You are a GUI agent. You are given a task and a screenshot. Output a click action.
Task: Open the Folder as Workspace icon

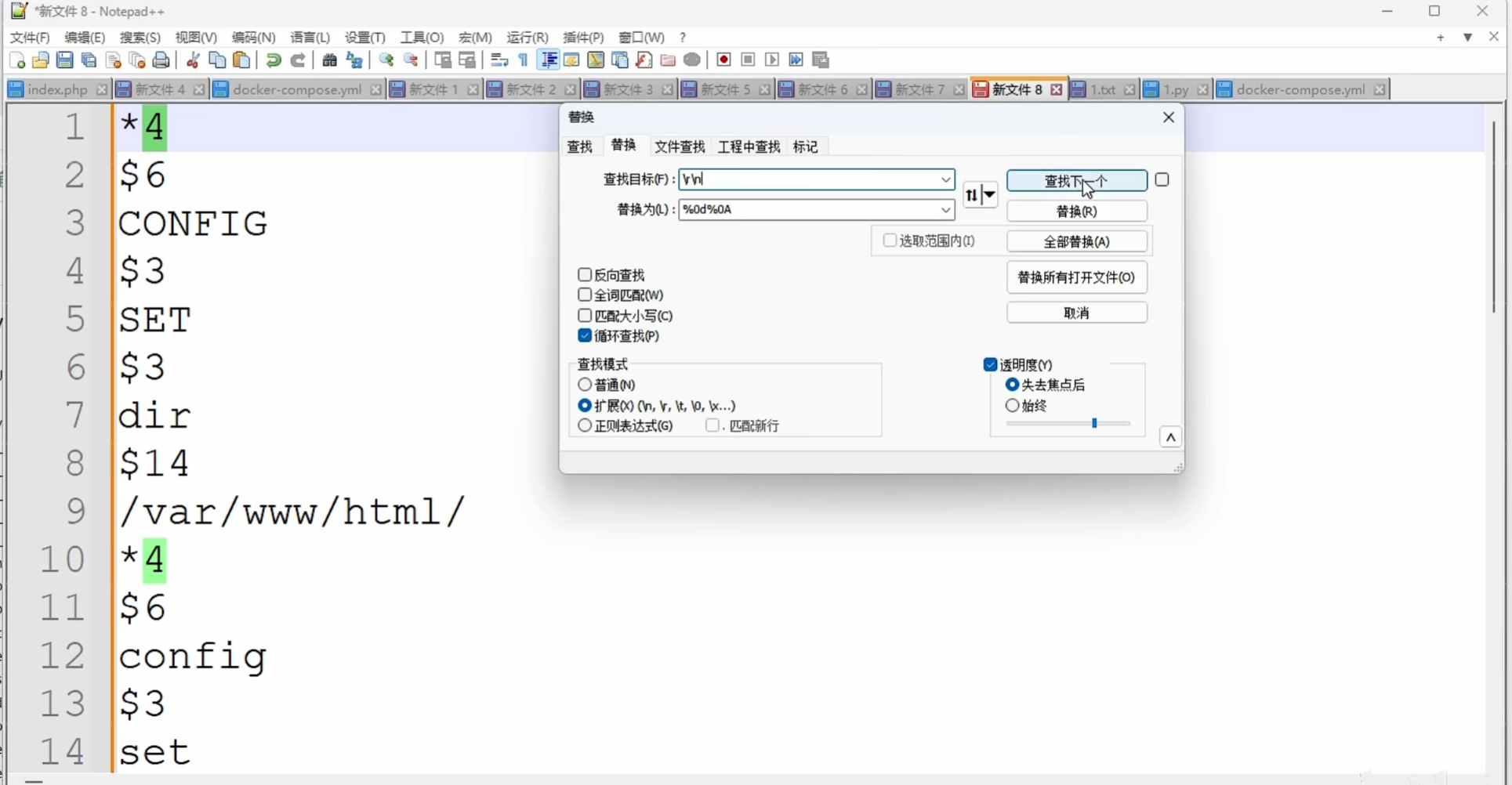point(668,60)
